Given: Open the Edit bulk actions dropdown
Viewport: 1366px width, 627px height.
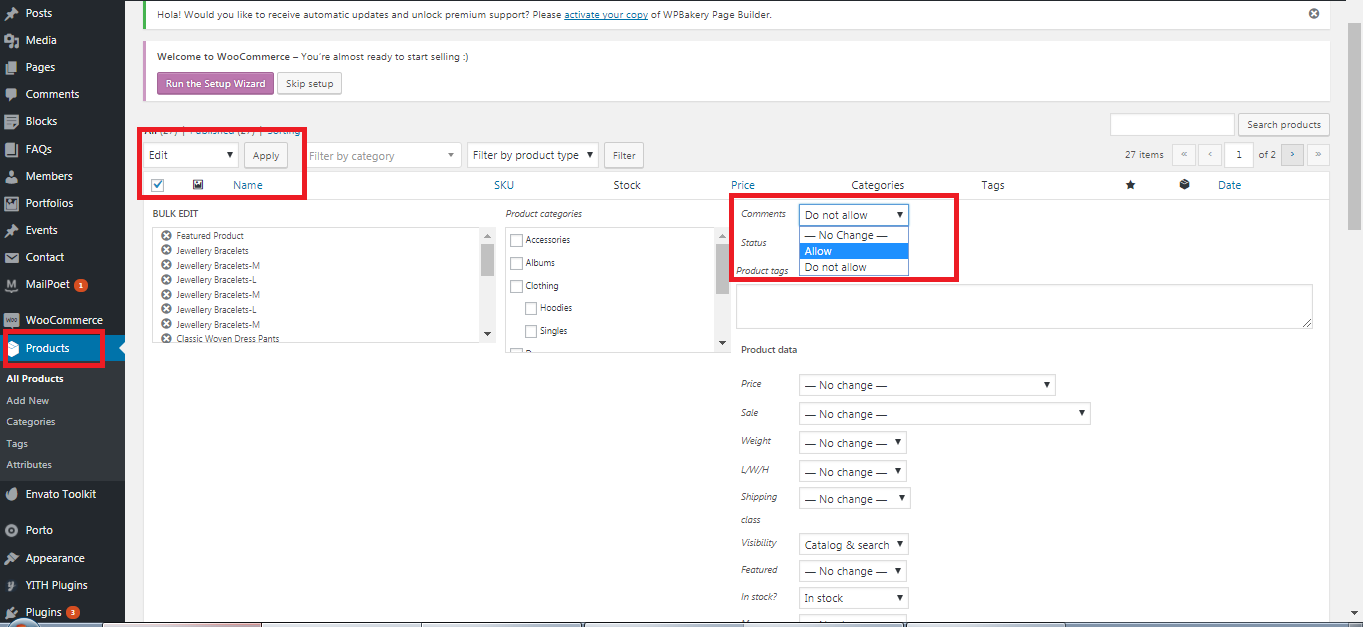Looking at the screenshot, I should coord(191,155).
